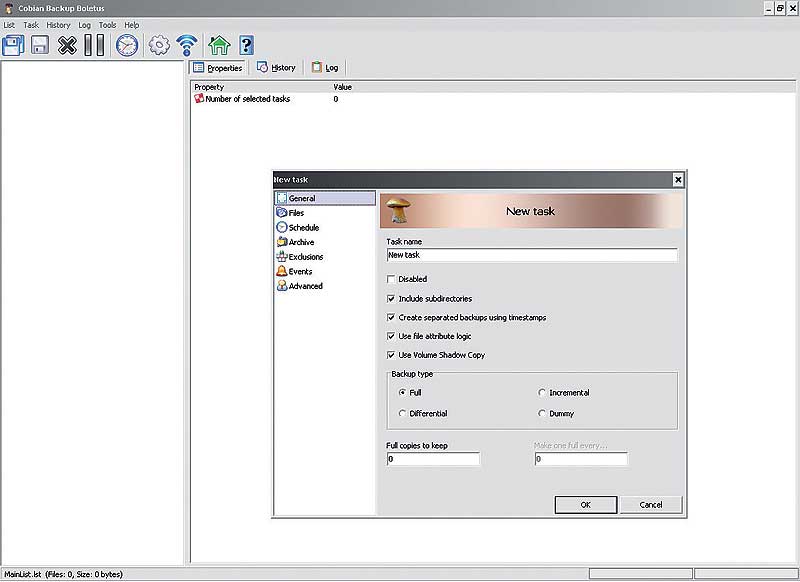
Task: Close the New task dialog
Action: 678,180
